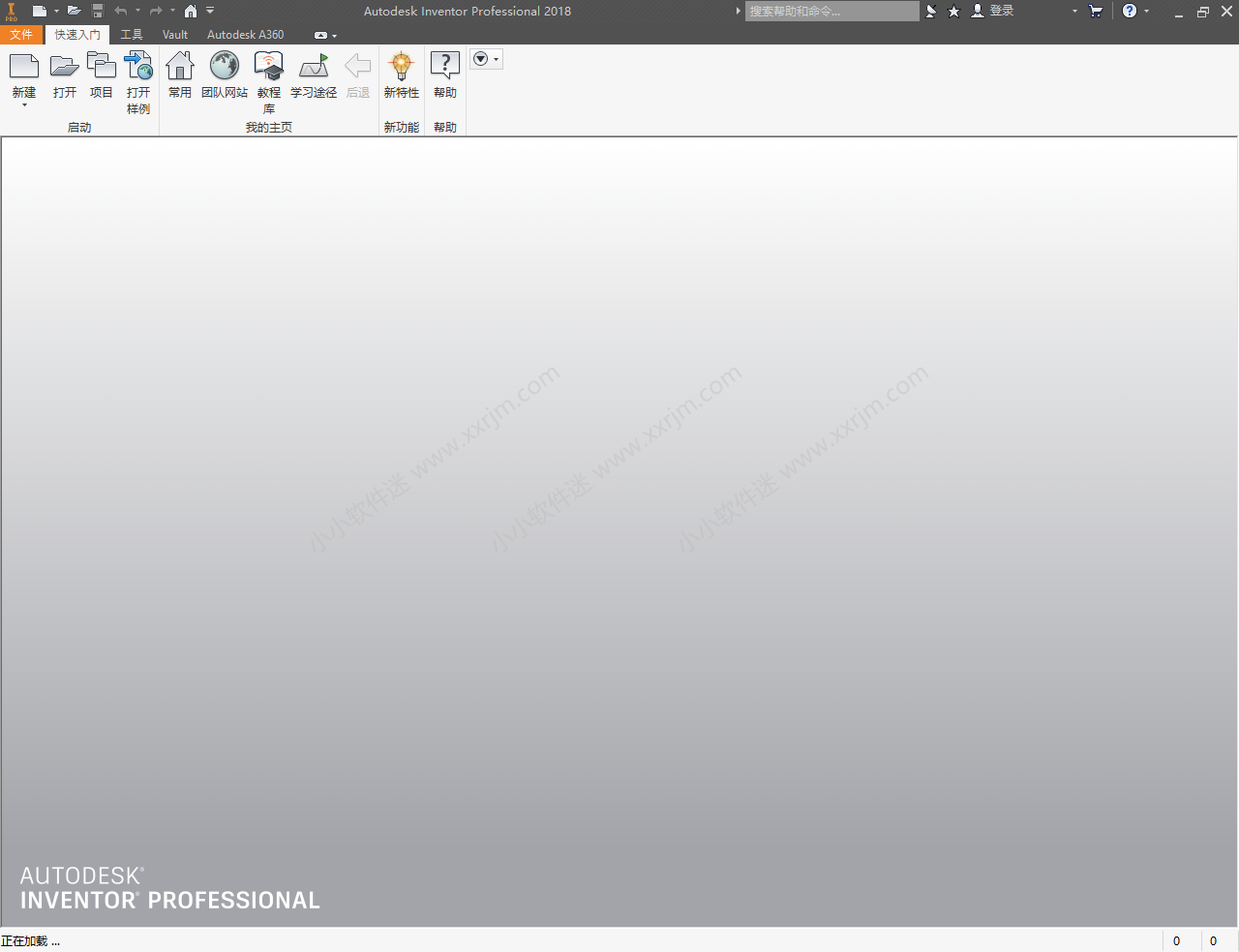Open the ribbon display options arrow beside A360 tab

point(335,36)
